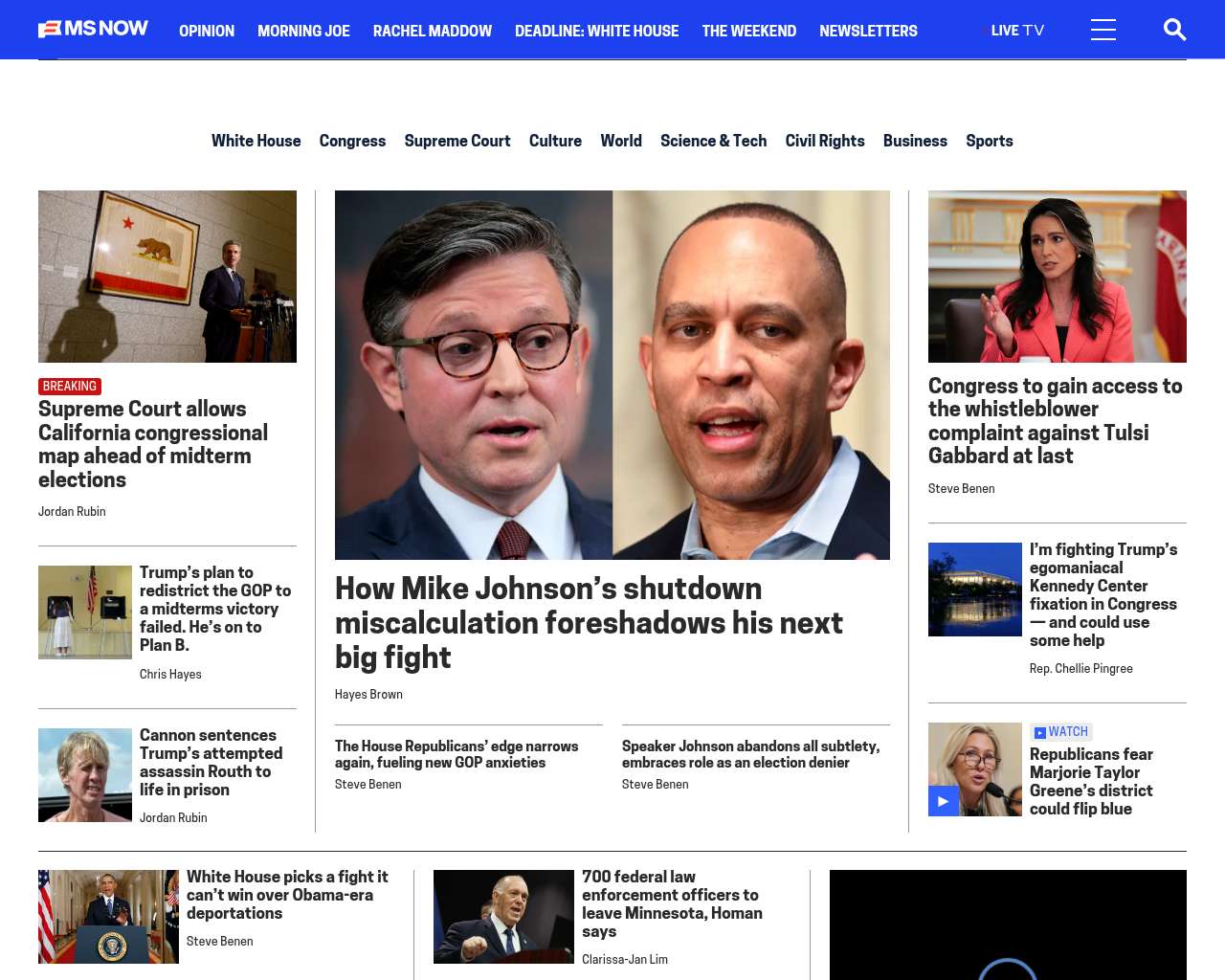Read House Republicans' edge narrows story
This screenshot has width=1225, height=980.
click(x=457, y=754)
